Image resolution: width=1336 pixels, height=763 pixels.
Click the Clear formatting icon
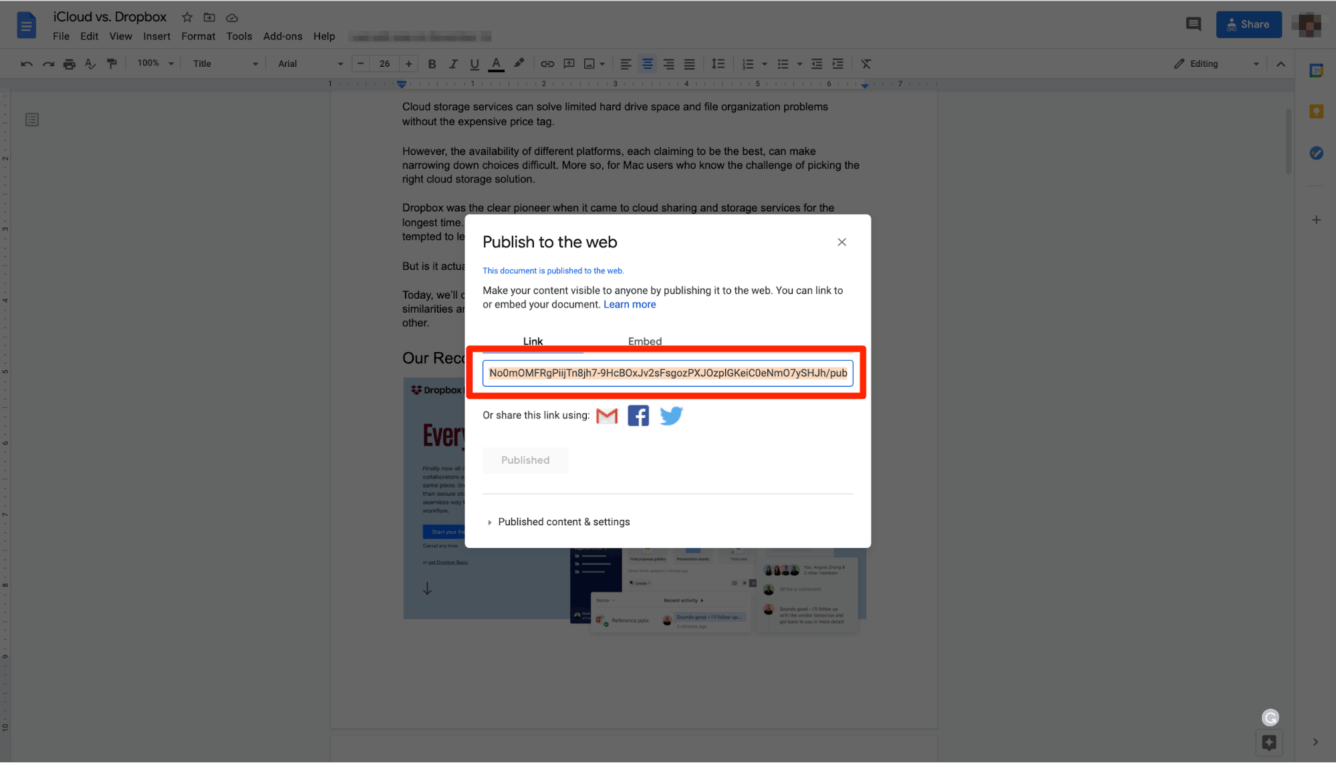865,63
